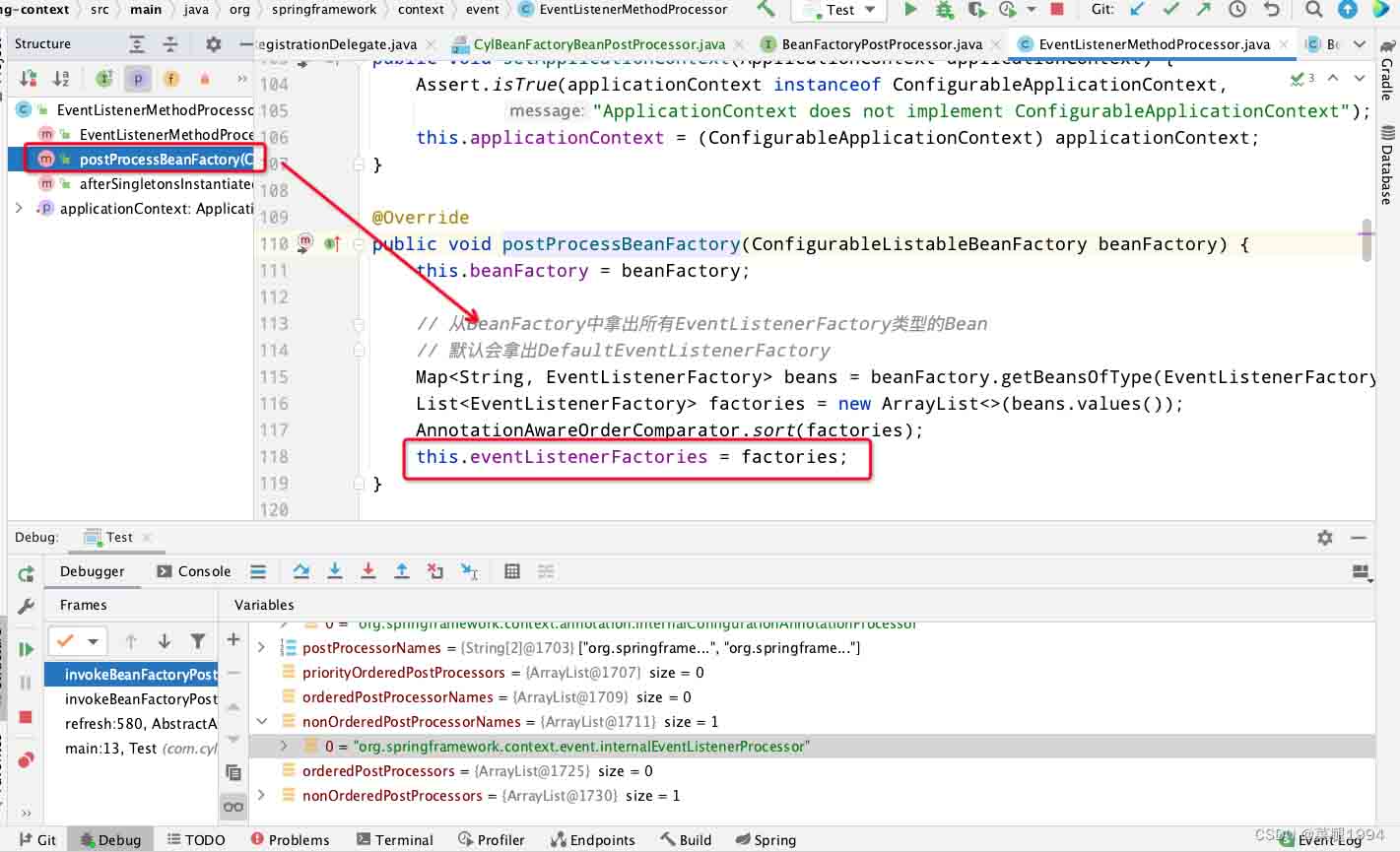Open the Test run configuration dropdown
This screenshot has width=1400, height=852.
click(840, 10)
